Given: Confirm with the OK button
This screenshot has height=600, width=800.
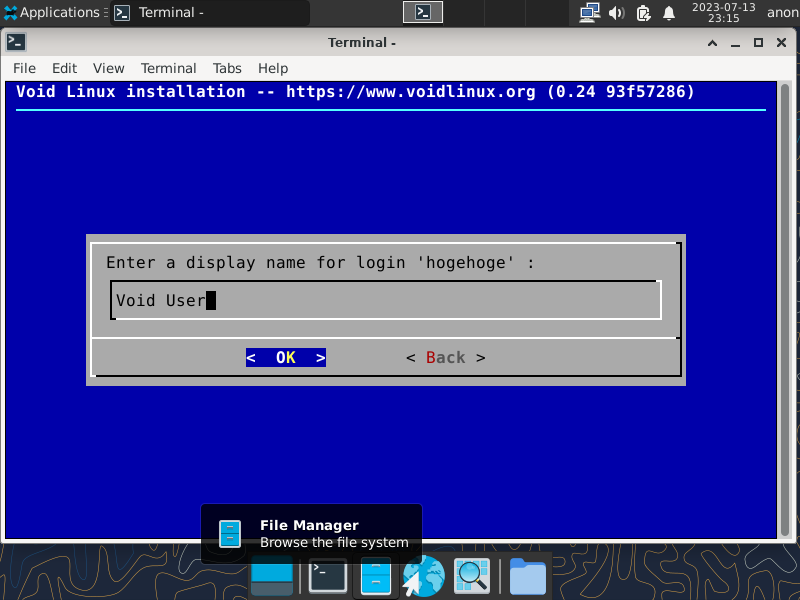Looking at the screenshot, I should 286,358.
